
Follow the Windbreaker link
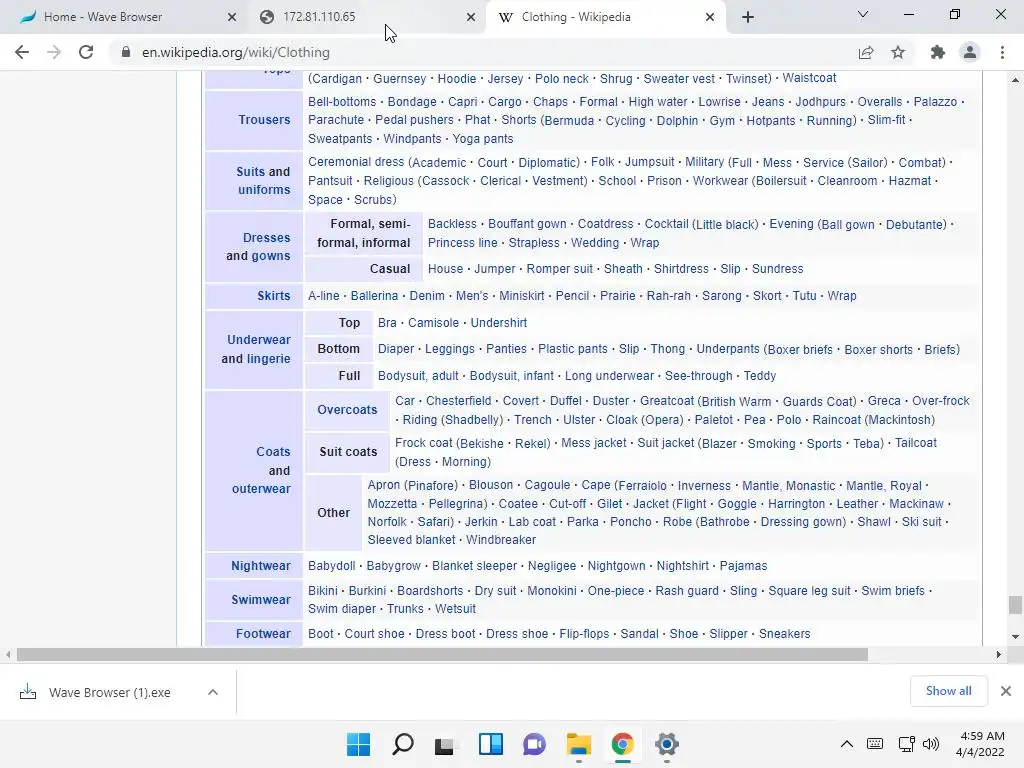501,540
